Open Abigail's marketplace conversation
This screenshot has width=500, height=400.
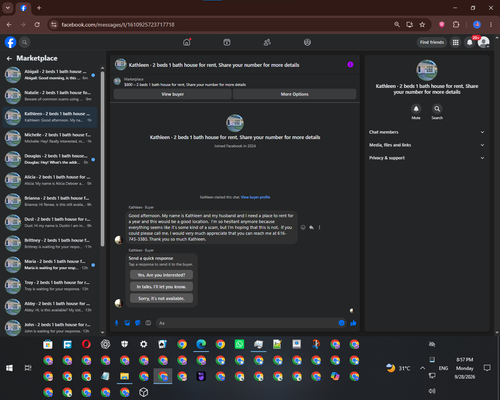[x=50, y=75]
